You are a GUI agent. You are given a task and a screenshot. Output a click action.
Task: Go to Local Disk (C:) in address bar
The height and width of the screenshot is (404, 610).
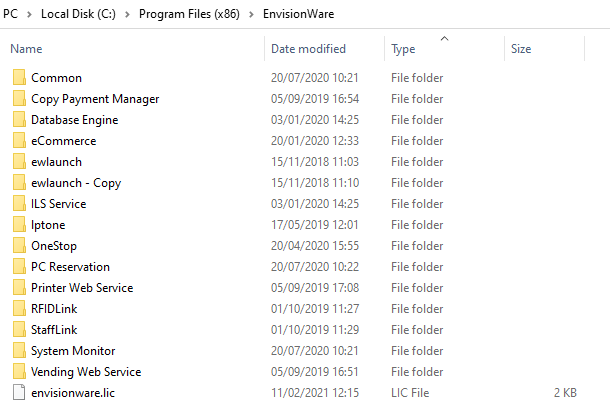pyautogui.click(x=78, y=14)
